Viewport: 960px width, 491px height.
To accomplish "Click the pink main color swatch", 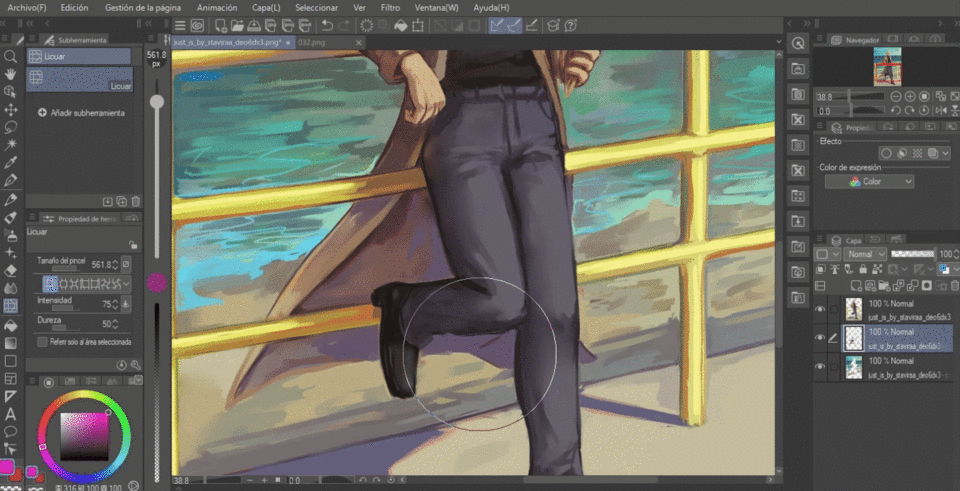I will [7, 467].
